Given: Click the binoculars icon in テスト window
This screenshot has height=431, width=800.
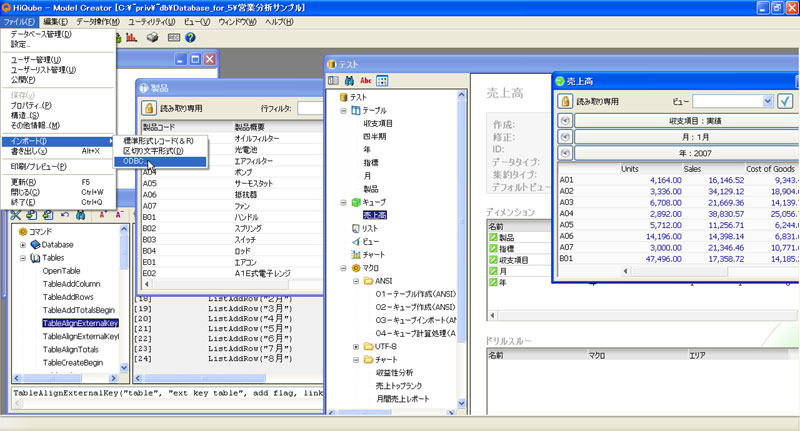Looking at the screenshot, I should pos(349,80).
